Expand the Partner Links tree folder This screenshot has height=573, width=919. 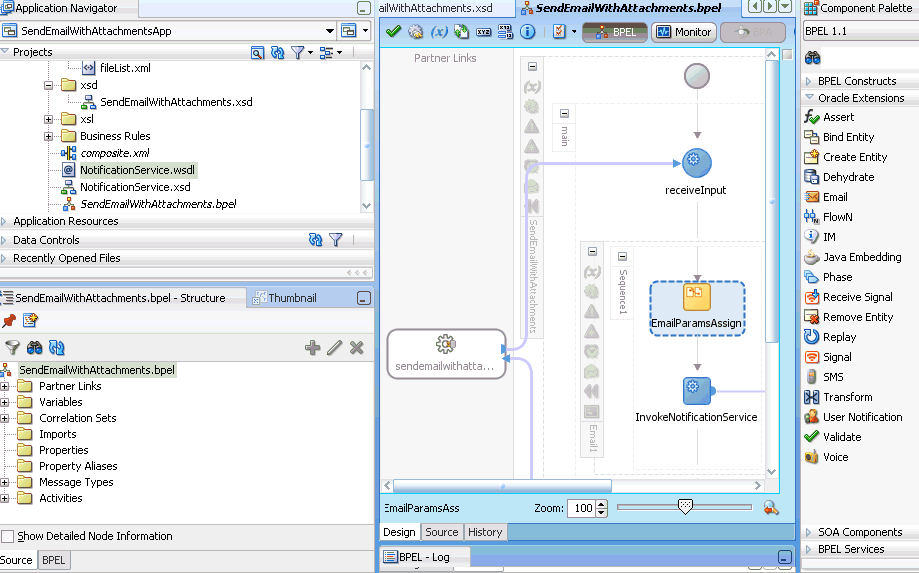(6, 386)
